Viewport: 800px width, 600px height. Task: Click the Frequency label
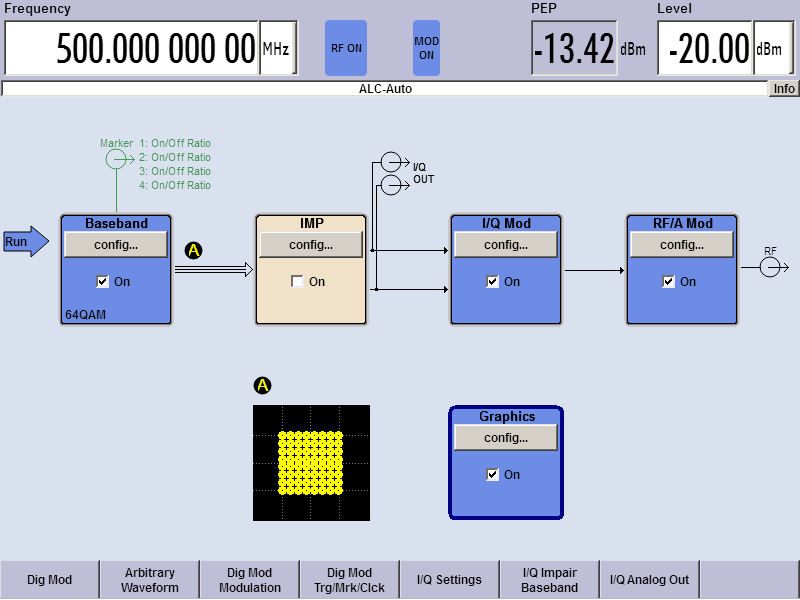coord(37,9)
